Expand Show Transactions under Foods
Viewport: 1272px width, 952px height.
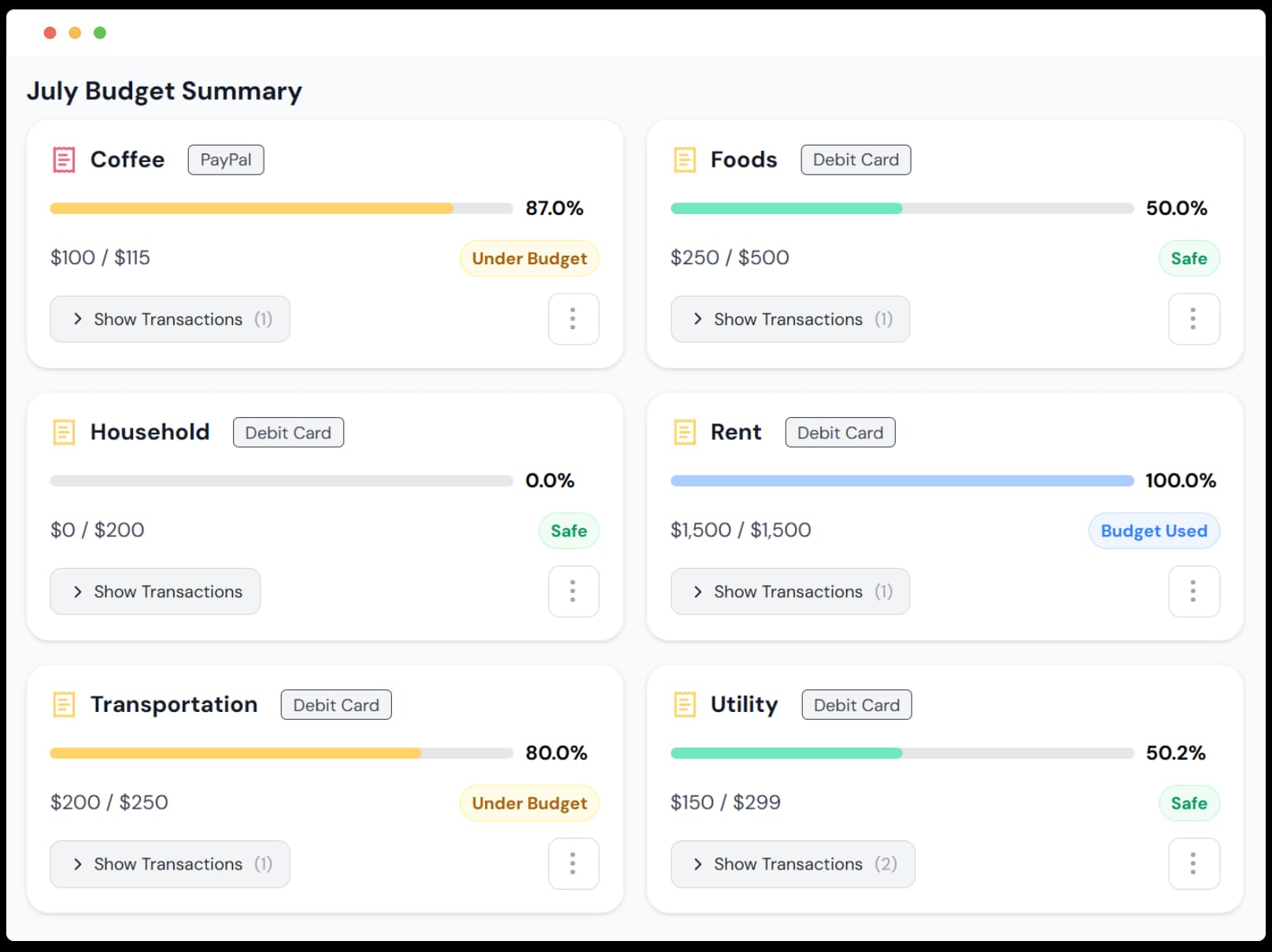pos(789,319)
